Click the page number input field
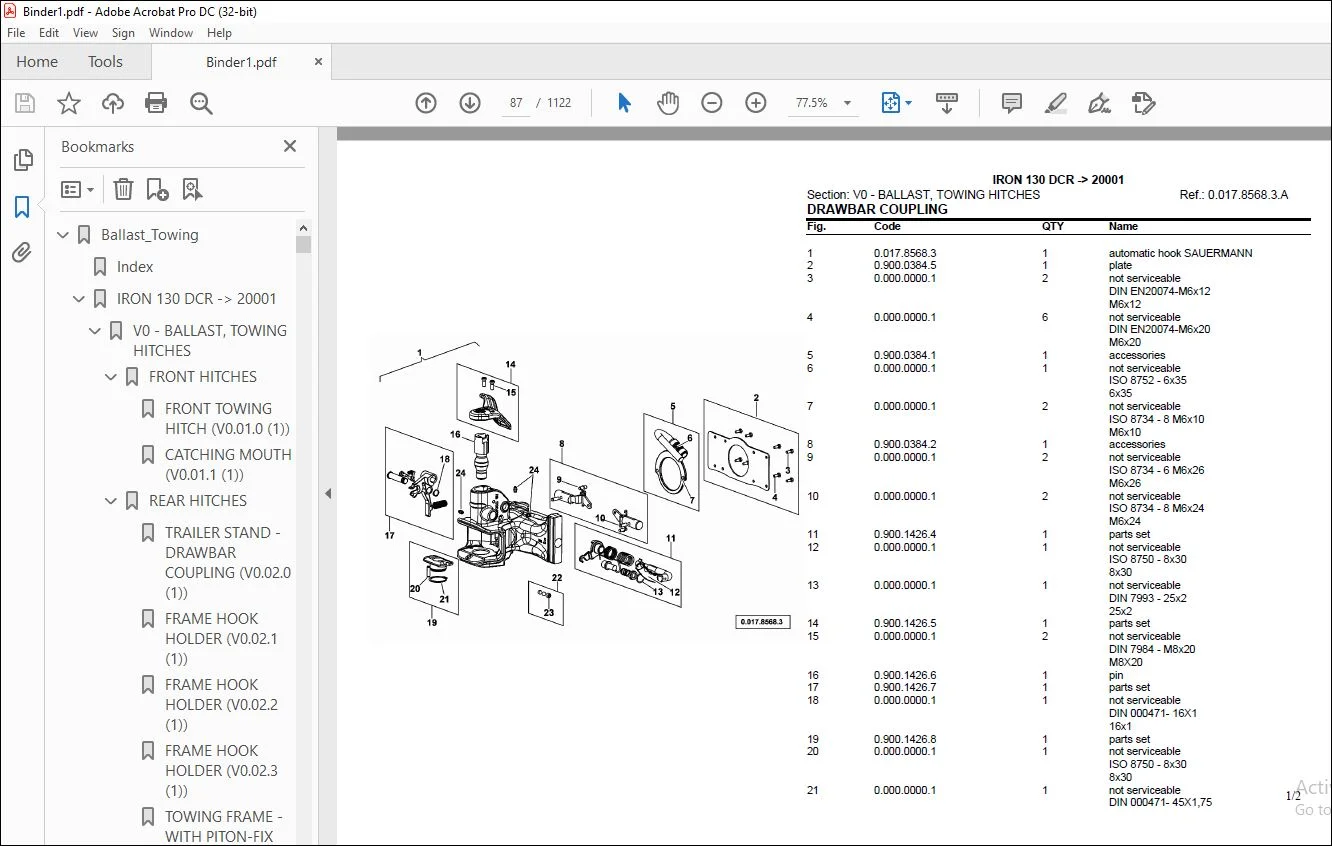 coord(515,103)
